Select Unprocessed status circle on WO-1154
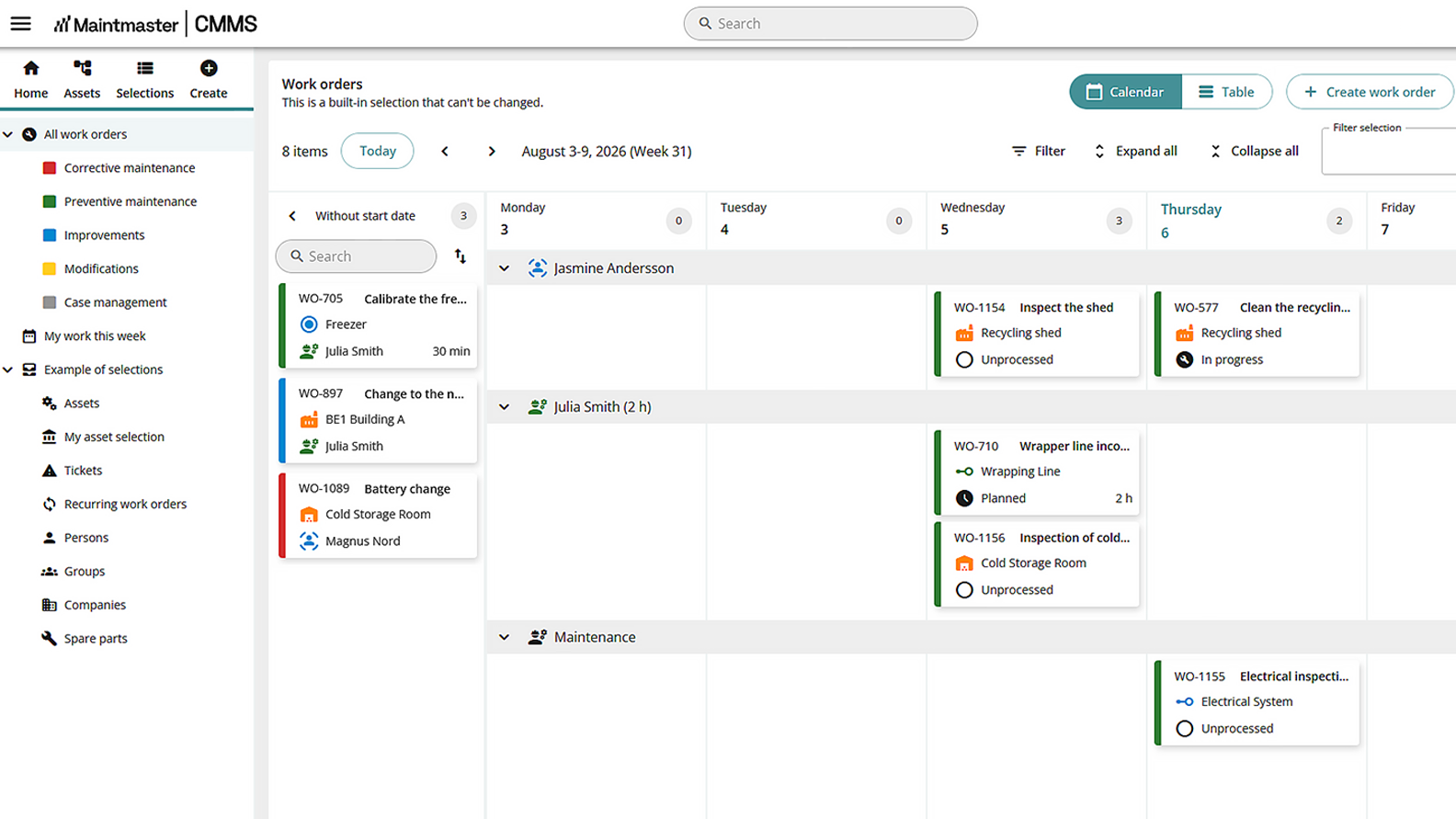This screenshot has width=1456, height=819. coord(964,359)
